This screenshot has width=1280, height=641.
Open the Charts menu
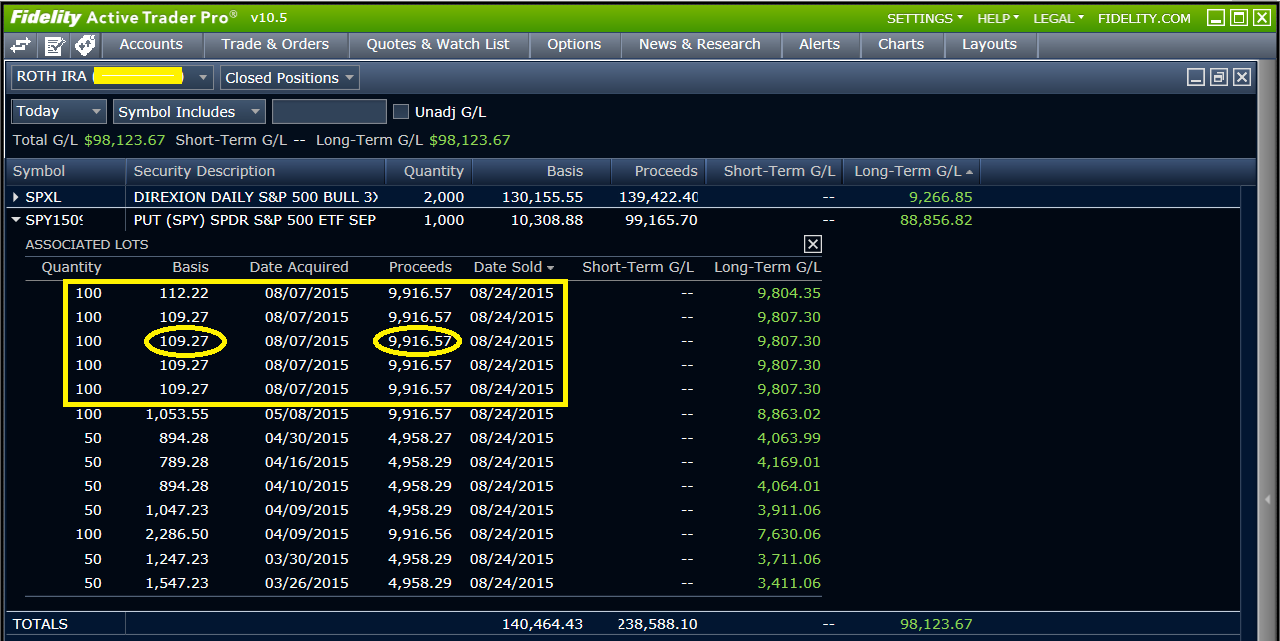901,45
